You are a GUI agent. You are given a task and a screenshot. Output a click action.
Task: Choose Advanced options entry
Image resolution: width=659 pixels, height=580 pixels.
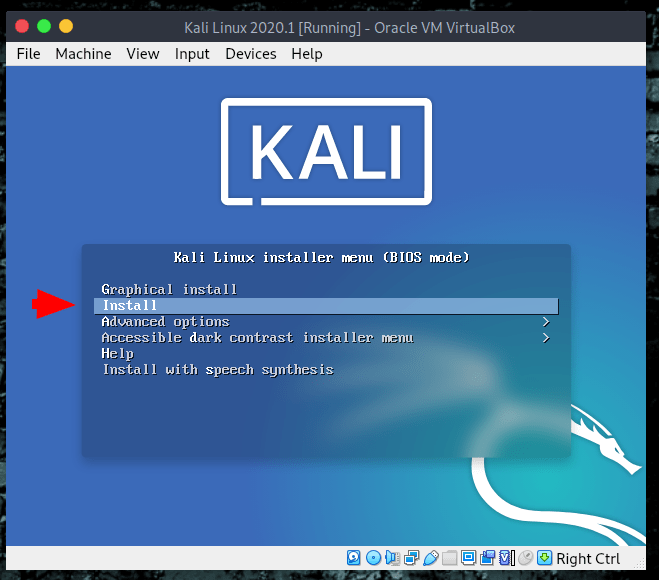coord(166,322)
